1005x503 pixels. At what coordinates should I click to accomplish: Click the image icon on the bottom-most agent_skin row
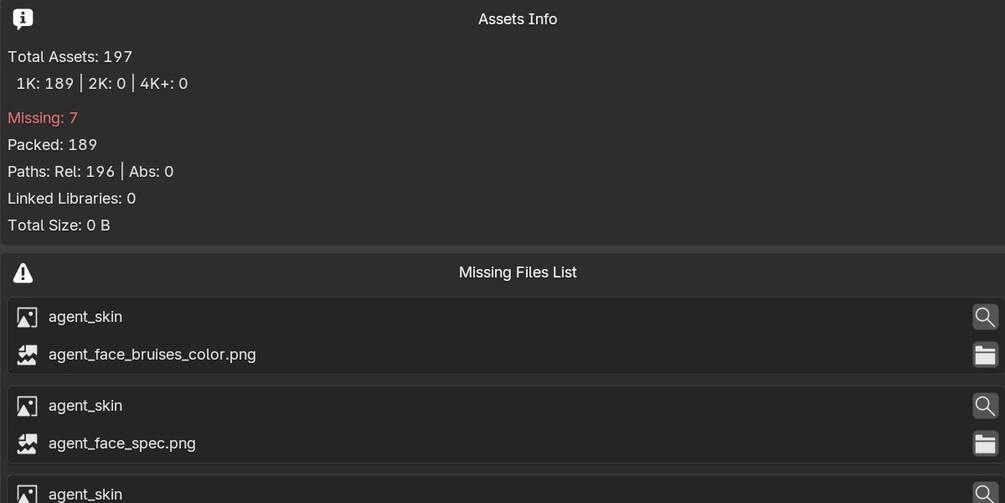click(x=27, y=494)
